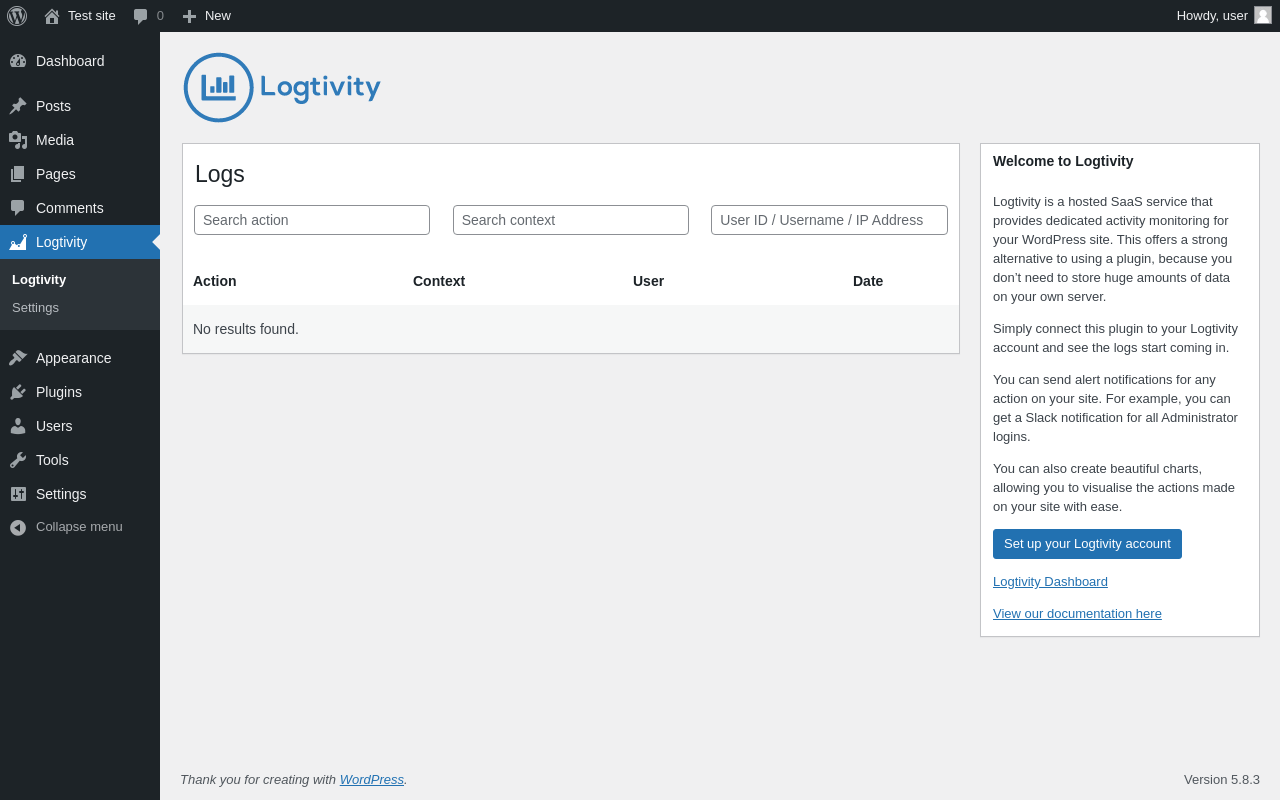Click Set up your Logtivity account button
Viewport: 1280px width, 800px height.
(x=1087, y=544)
